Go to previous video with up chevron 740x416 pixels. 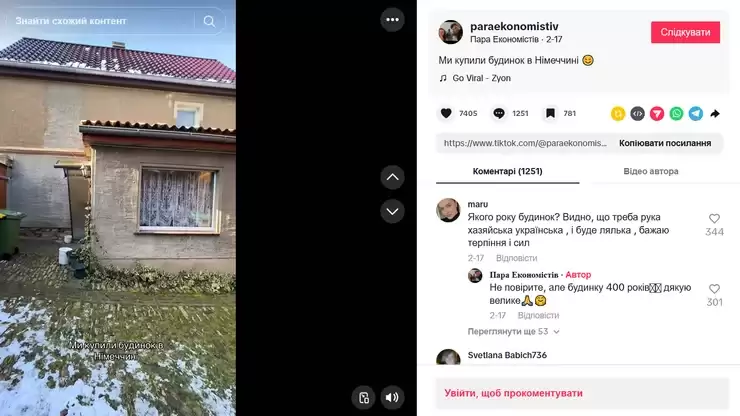tap(392, 177)
